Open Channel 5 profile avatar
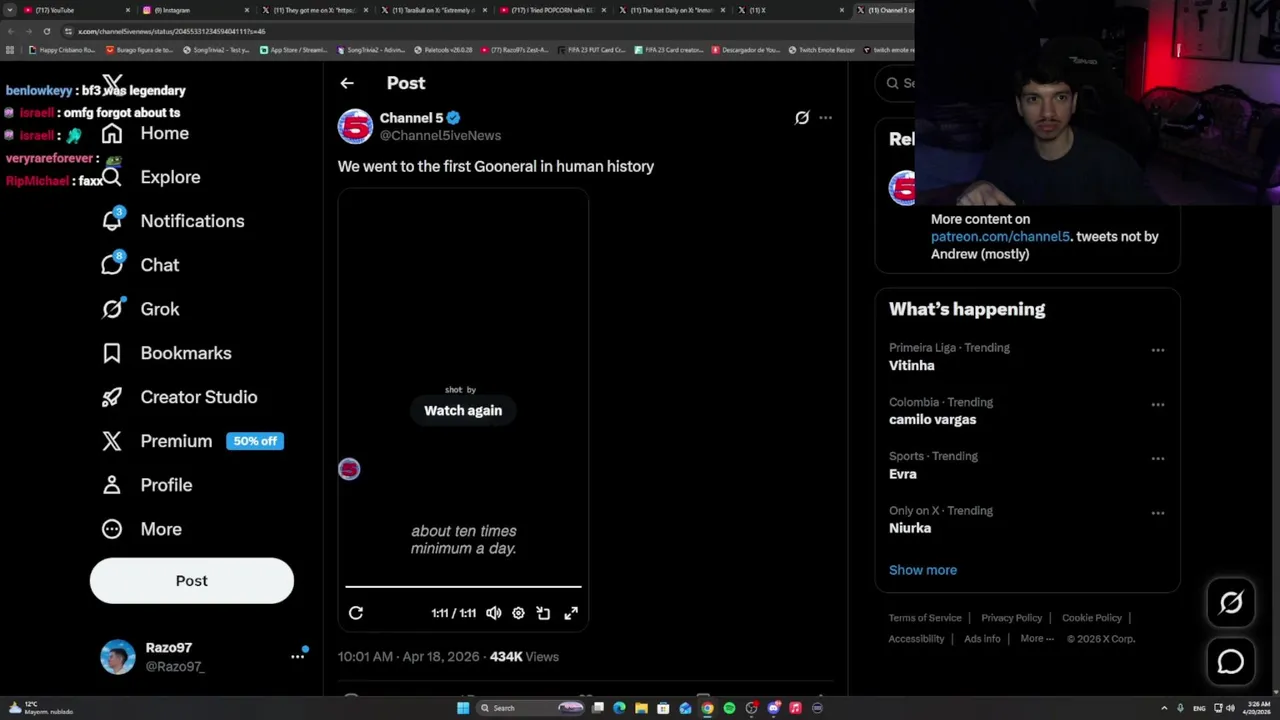The image size is (1280, 720). coord(355,126)
